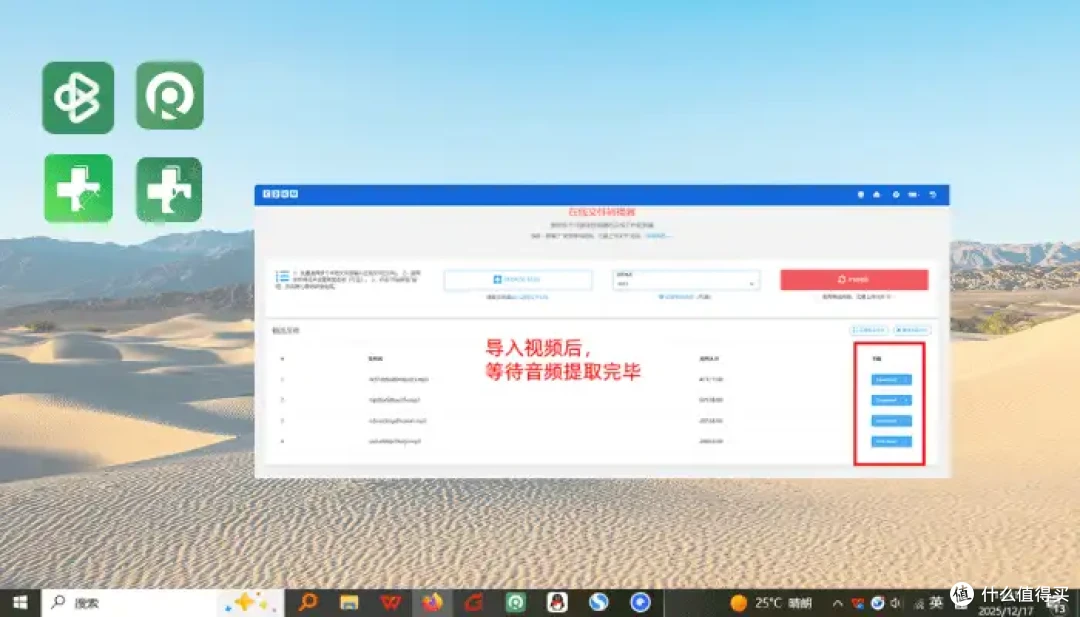The image size is (1080, 617).
Task: Click the red convert button
Action: coord(854,280)
